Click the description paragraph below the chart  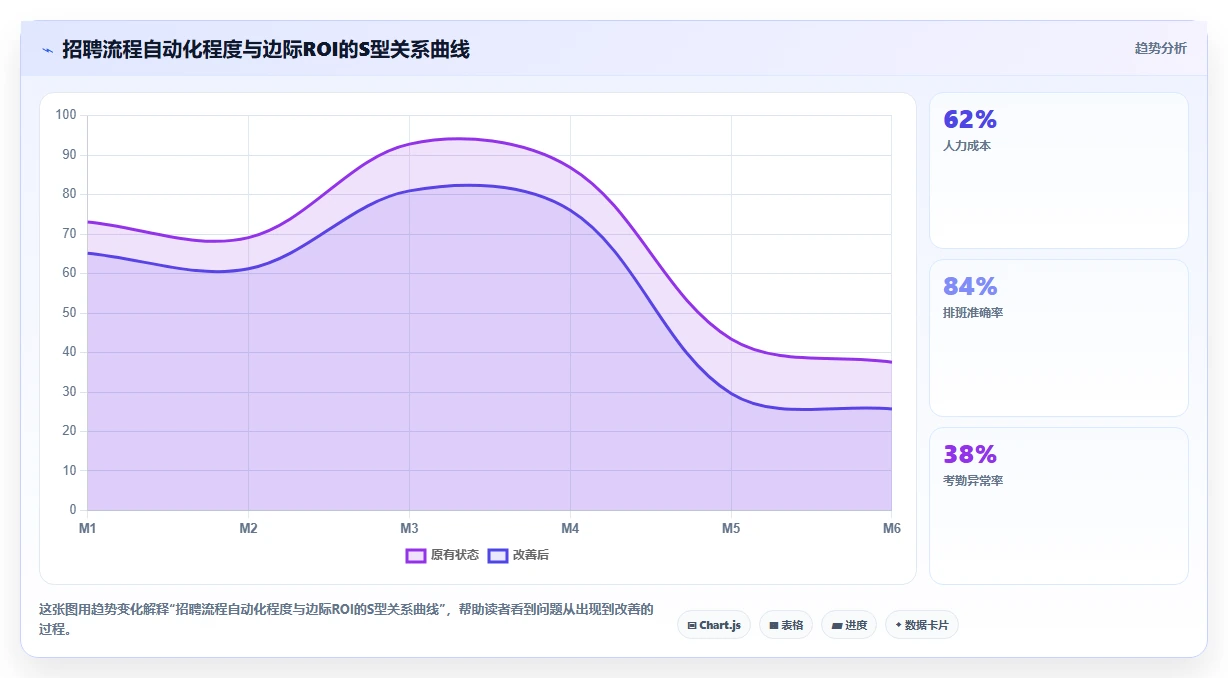[346, 619]
